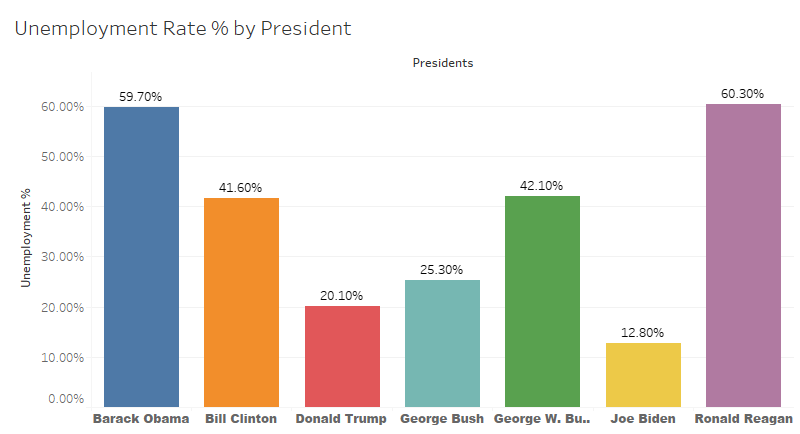This screenshot has width=800, height=434.
Task: Select the 60.30% data label
Action: 743,94
